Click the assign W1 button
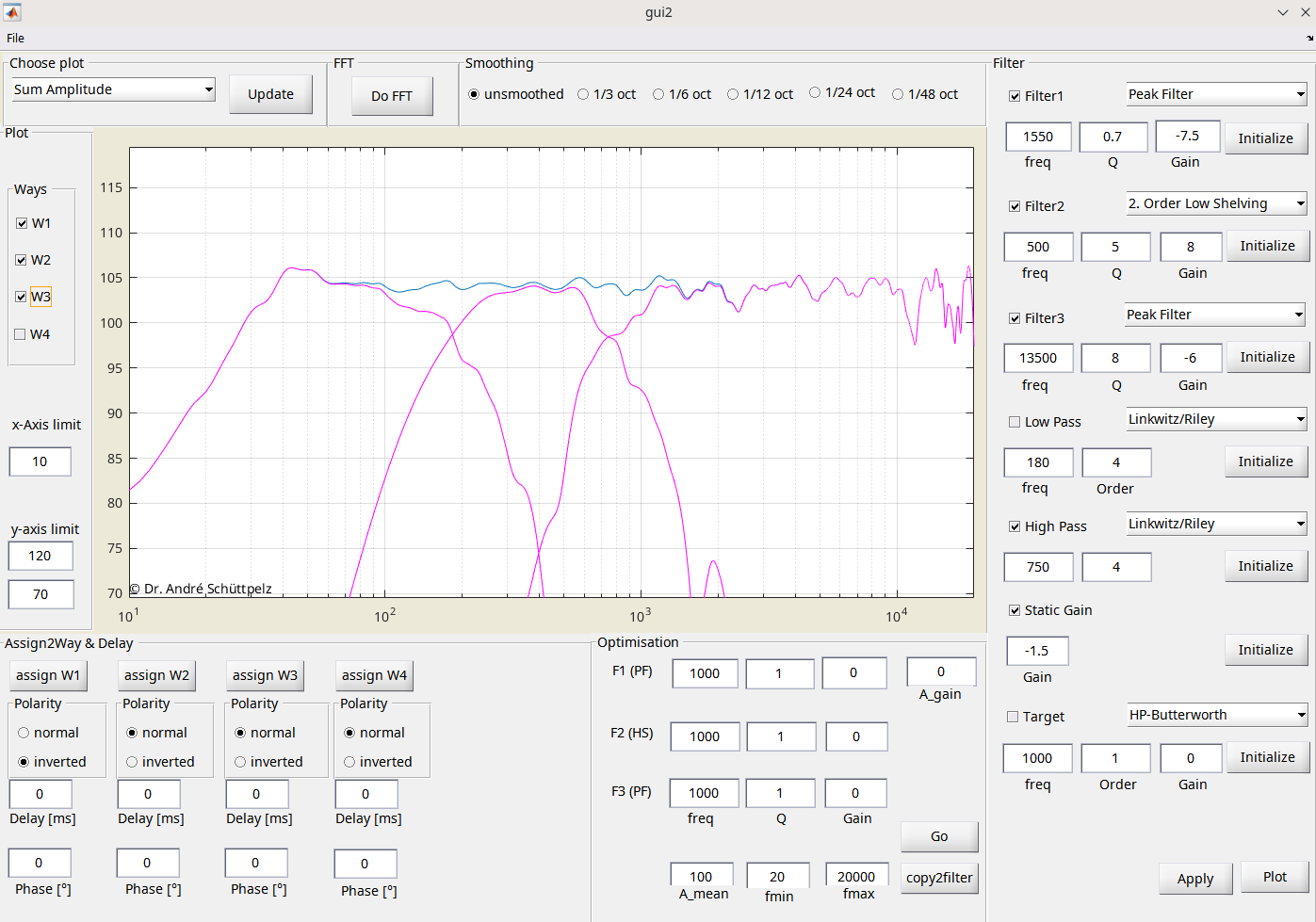Viewport: 1316px width, 922px height. pyautogui.click(x=48, y=675)
